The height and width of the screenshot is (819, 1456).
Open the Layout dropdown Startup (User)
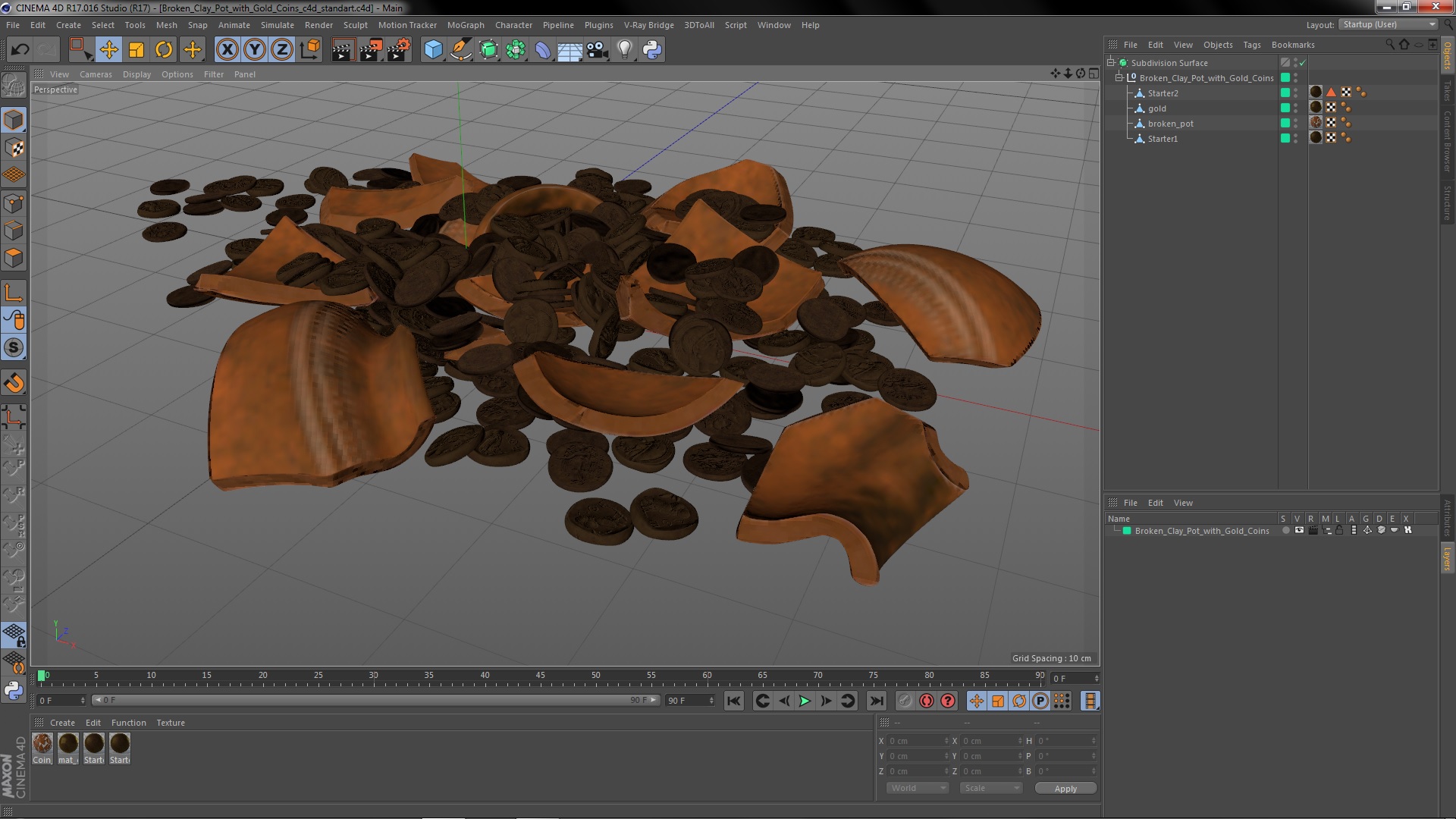pyautogui.click(x=1388, y=24)
